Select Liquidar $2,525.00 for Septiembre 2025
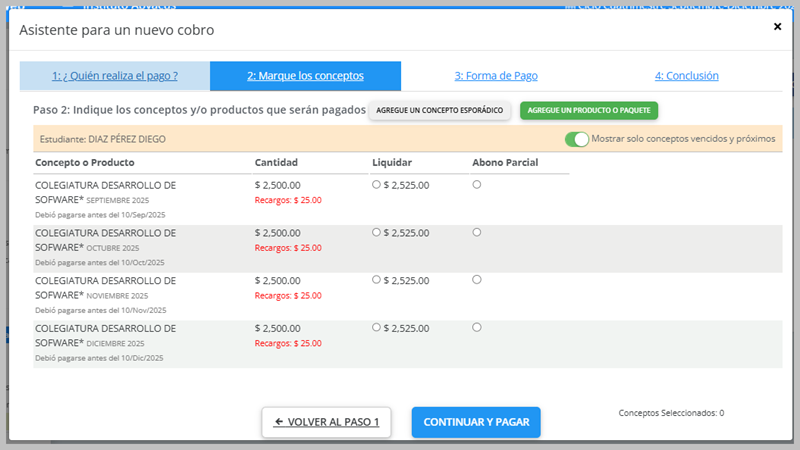The height and width of the screenshot is (450, 800). tap(376, 185)
